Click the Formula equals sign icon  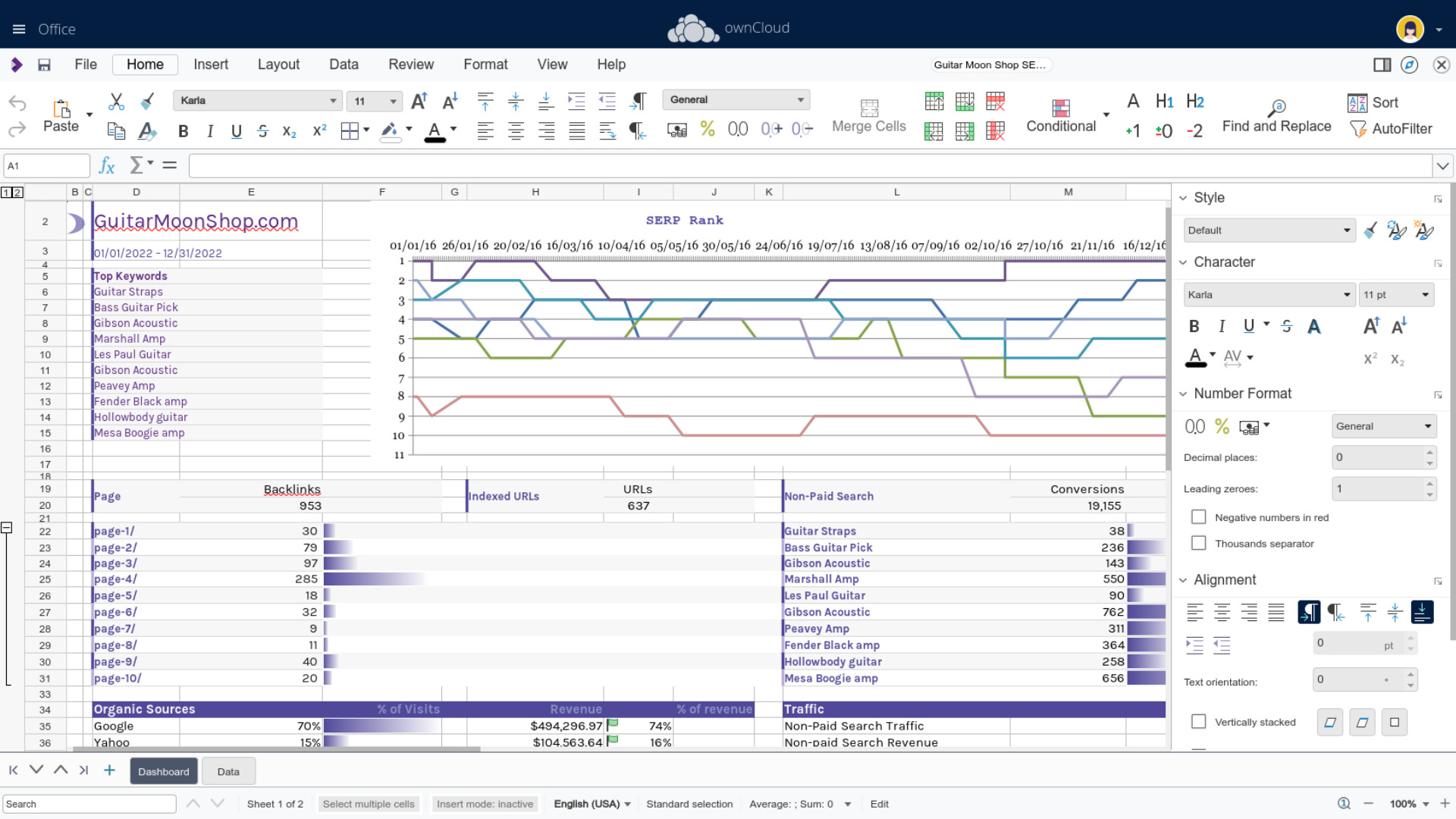tap(170, 165)
